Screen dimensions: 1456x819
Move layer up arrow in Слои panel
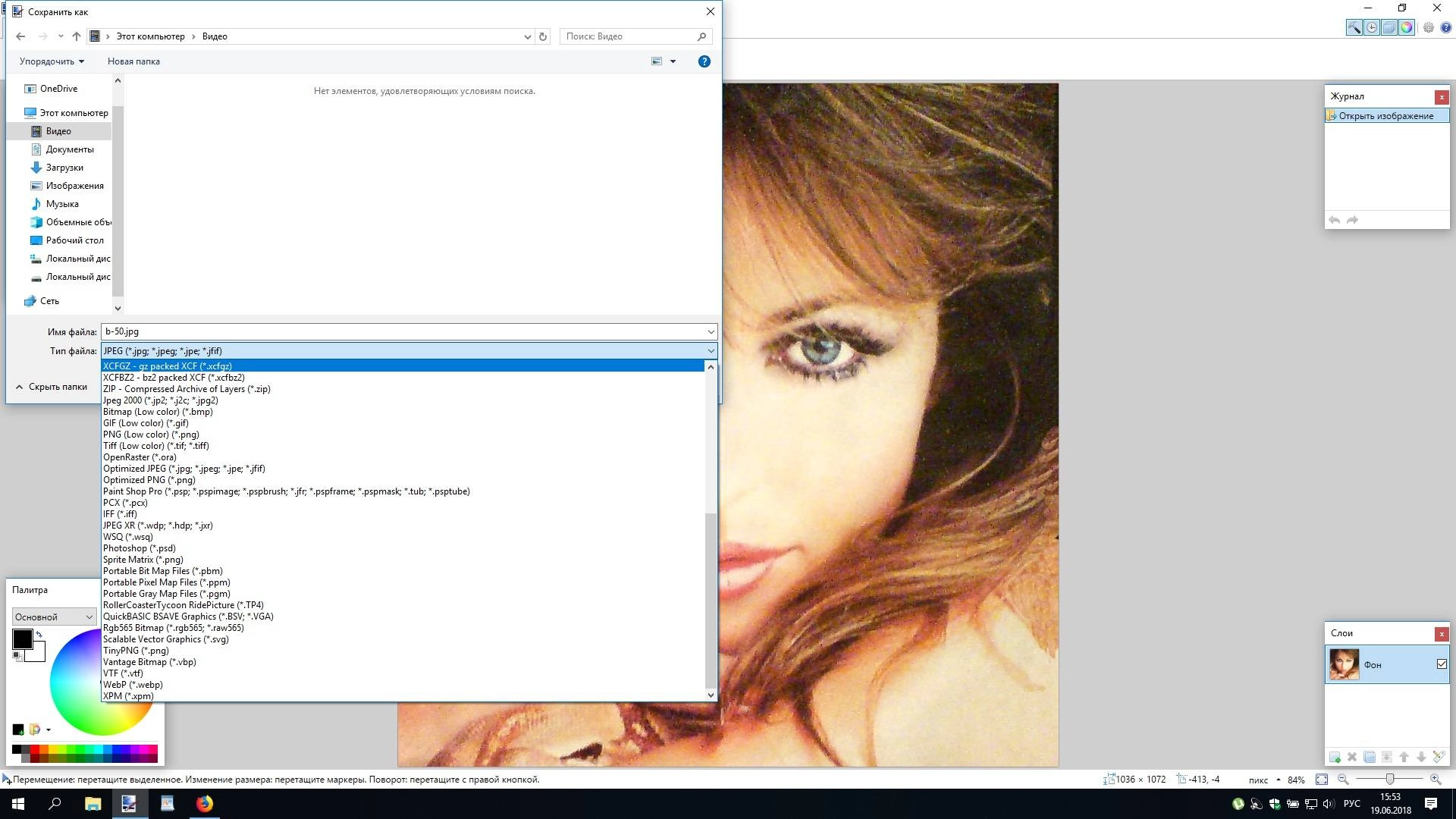[x=1404, y=757]
